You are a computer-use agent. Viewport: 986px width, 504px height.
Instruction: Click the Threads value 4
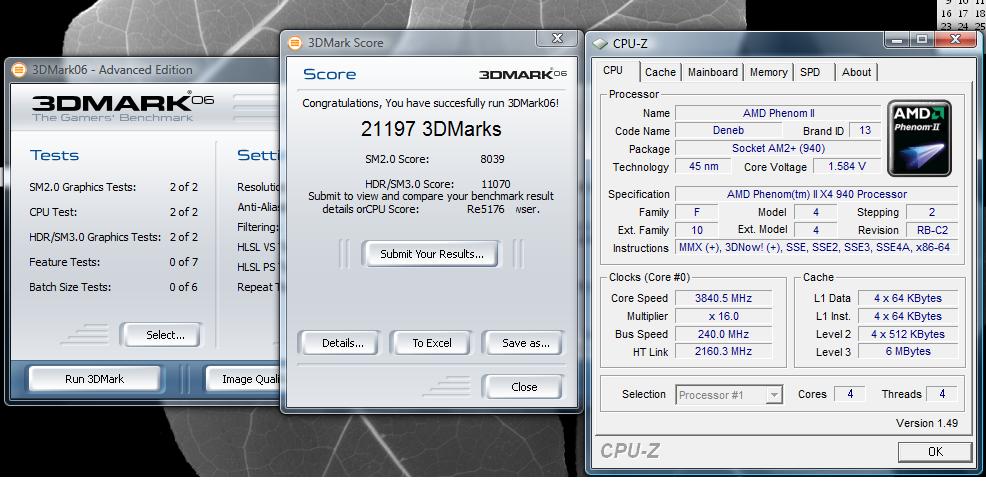pos(941,395)
